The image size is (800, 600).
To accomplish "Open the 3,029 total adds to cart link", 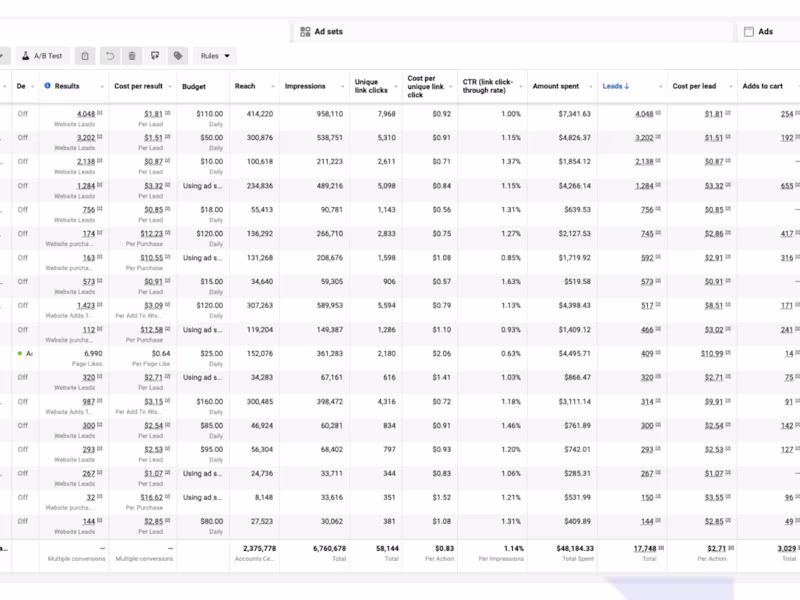I will (787, 548).
